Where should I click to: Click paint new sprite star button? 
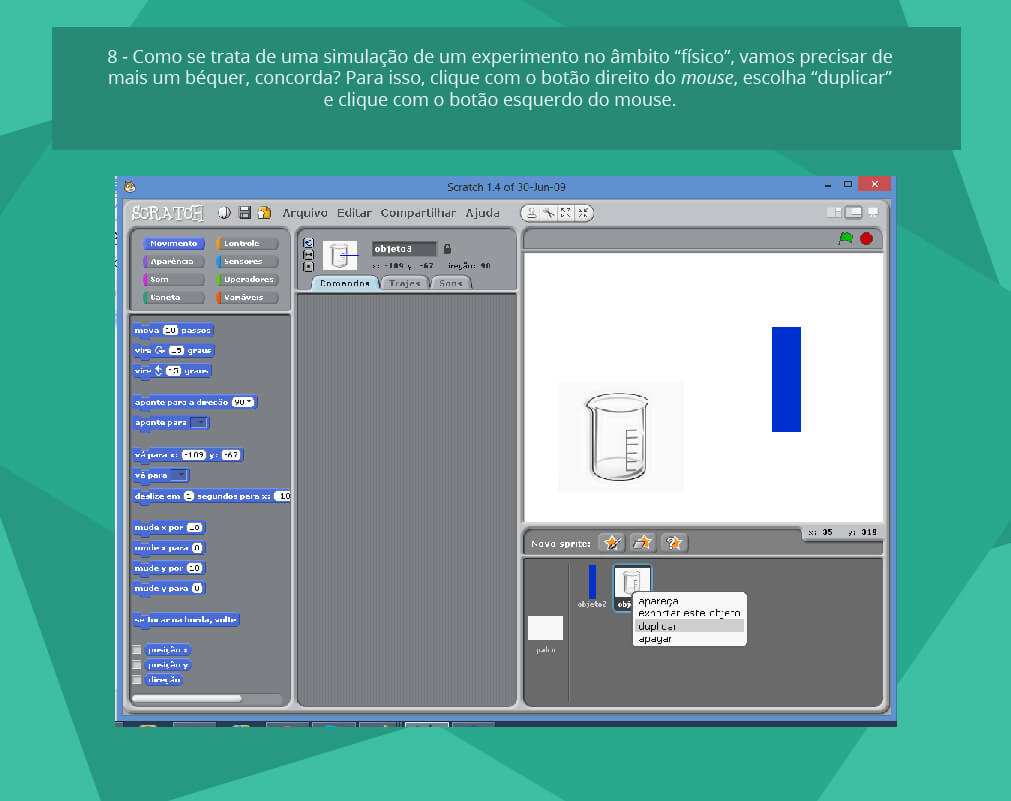[x=612, y=543]
